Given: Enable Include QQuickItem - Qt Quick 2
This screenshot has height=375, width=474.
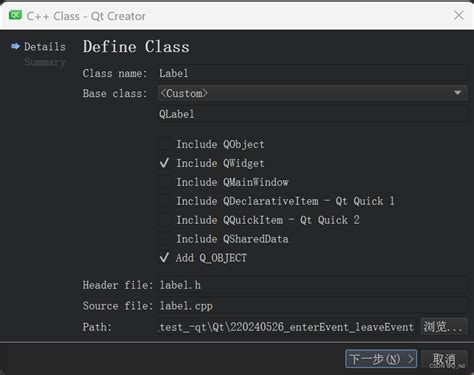Looking at the screenshot, I should (x=164, y=220).
